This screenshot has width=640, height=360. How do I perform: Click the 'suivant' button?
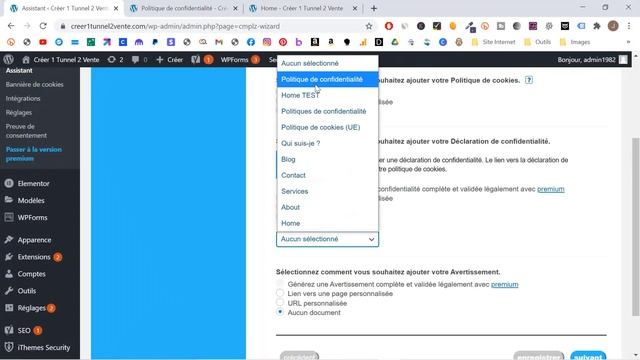(x=588, y=356)
